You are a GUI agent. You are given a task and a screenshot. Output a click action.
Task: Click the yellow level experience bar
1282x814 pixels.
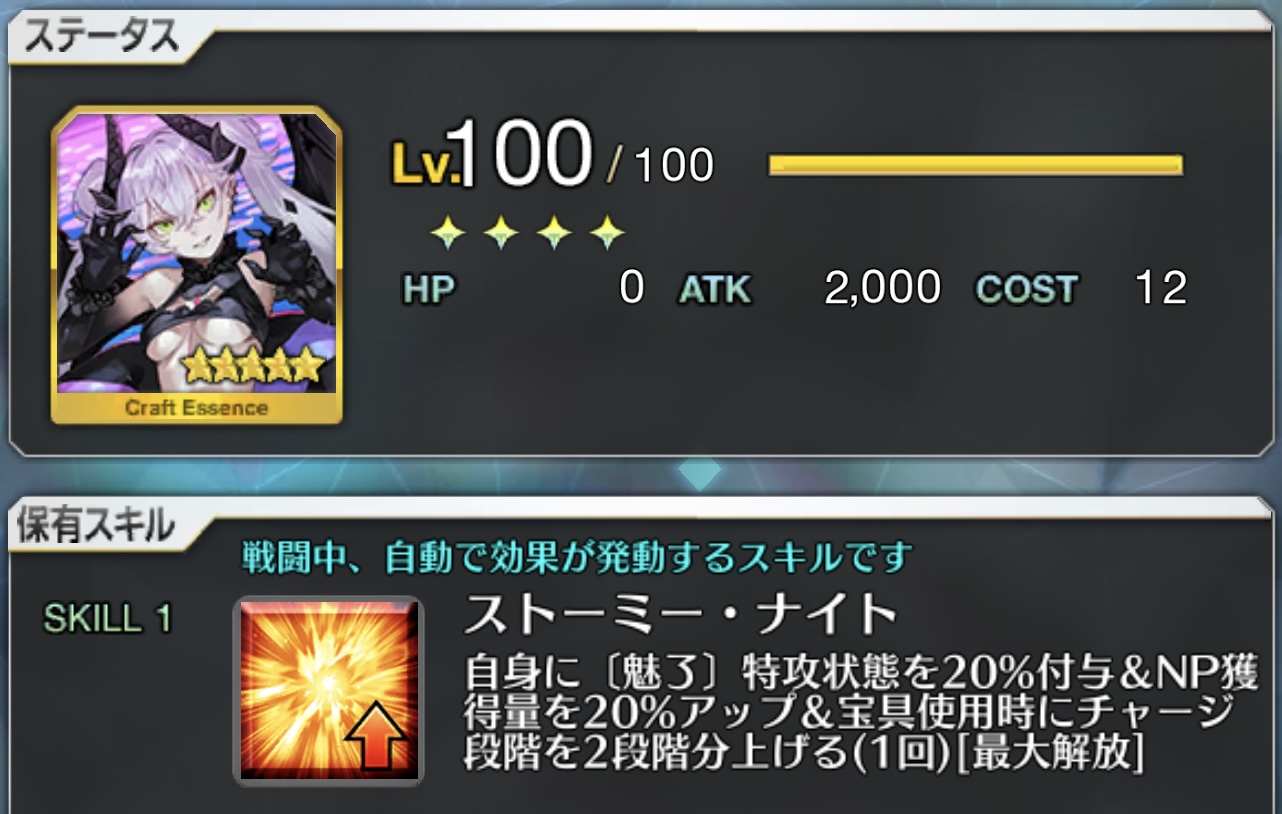pyautogui.click(x=976, y=165)
